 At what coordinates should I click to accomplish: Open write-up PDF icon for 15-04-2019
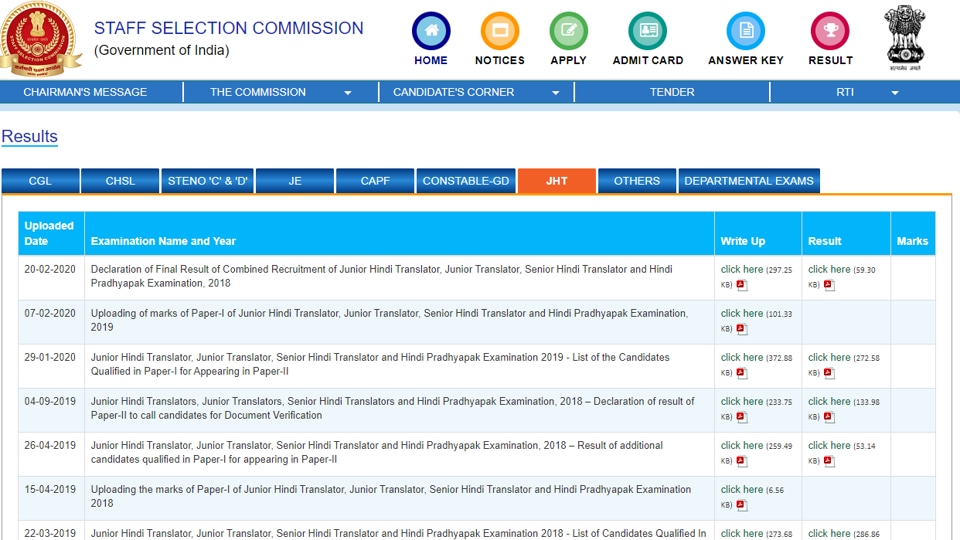741,505
